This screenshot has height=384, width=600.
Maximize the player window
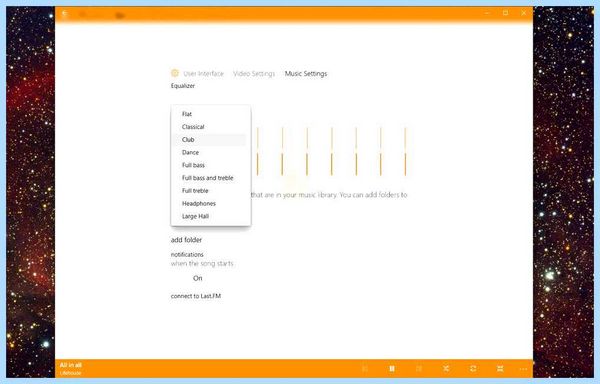coord(505,13)
